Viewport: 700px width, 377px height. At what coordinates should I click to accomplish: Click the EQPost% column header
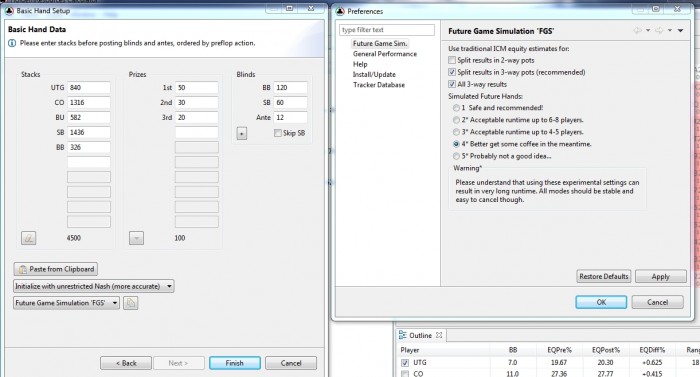tap(606, 350)
